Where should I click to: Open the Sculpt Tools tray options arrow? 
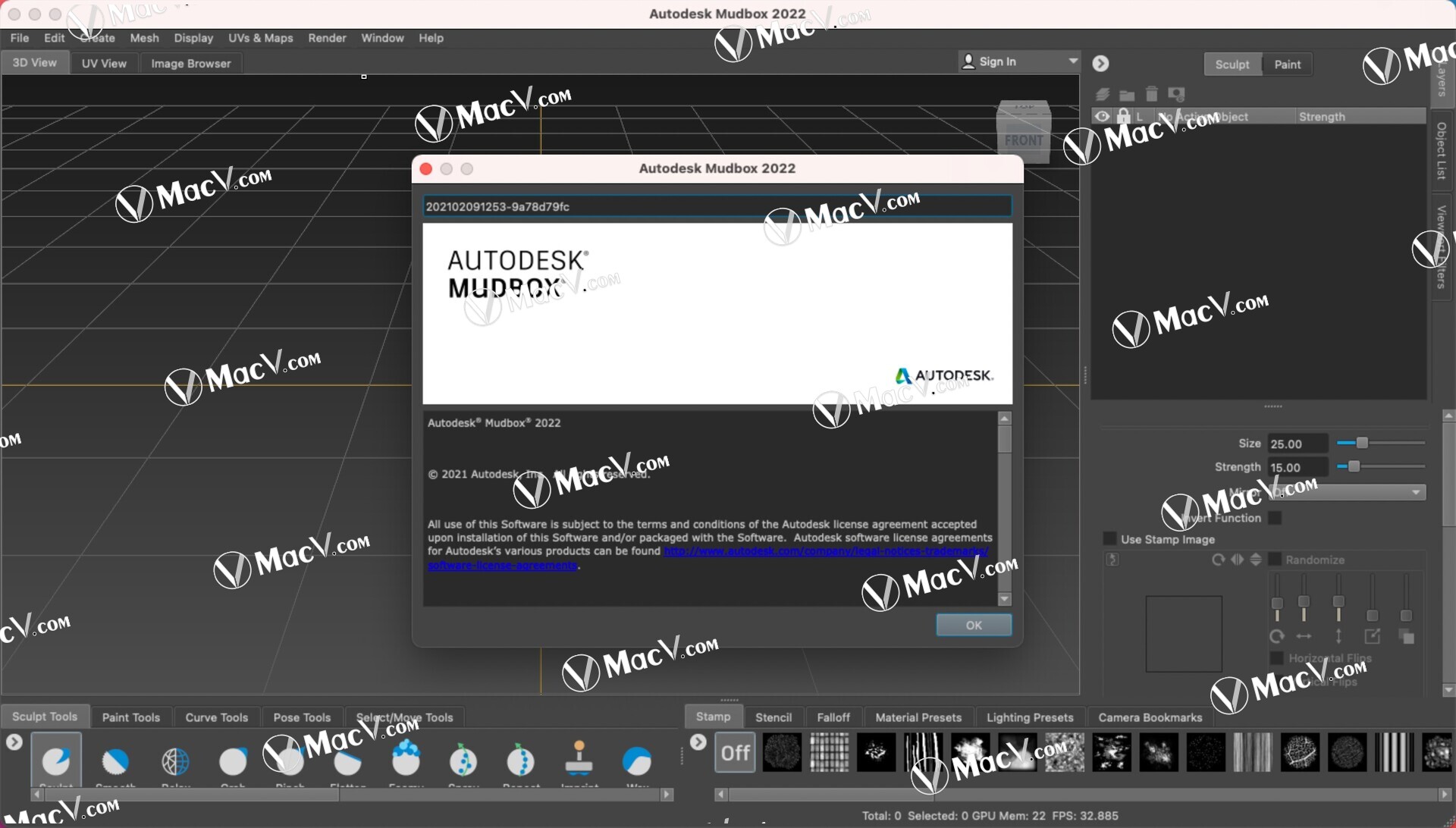(x=14, y=742)
